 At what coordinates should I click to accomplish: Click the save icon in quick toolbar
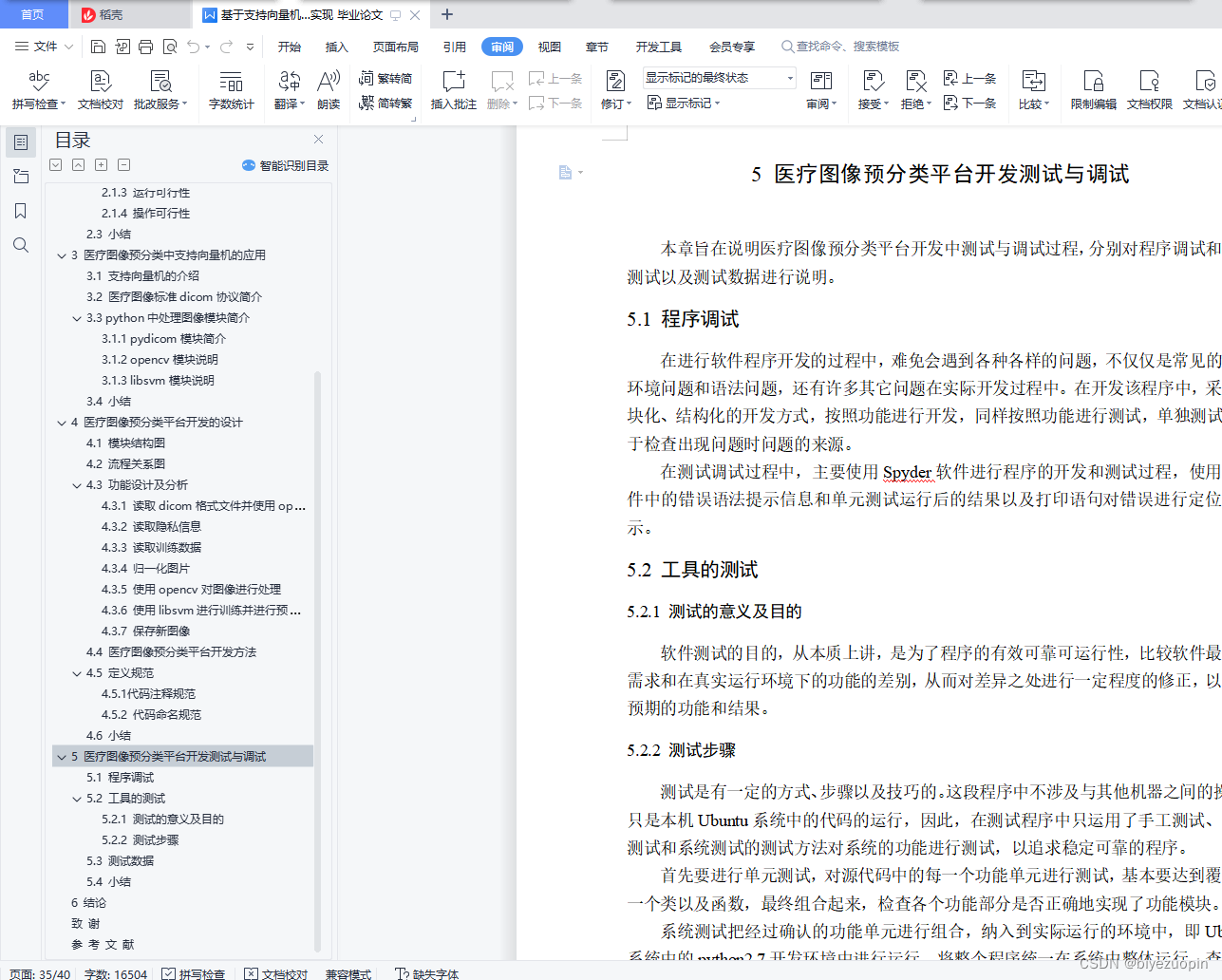click(98, 47)
